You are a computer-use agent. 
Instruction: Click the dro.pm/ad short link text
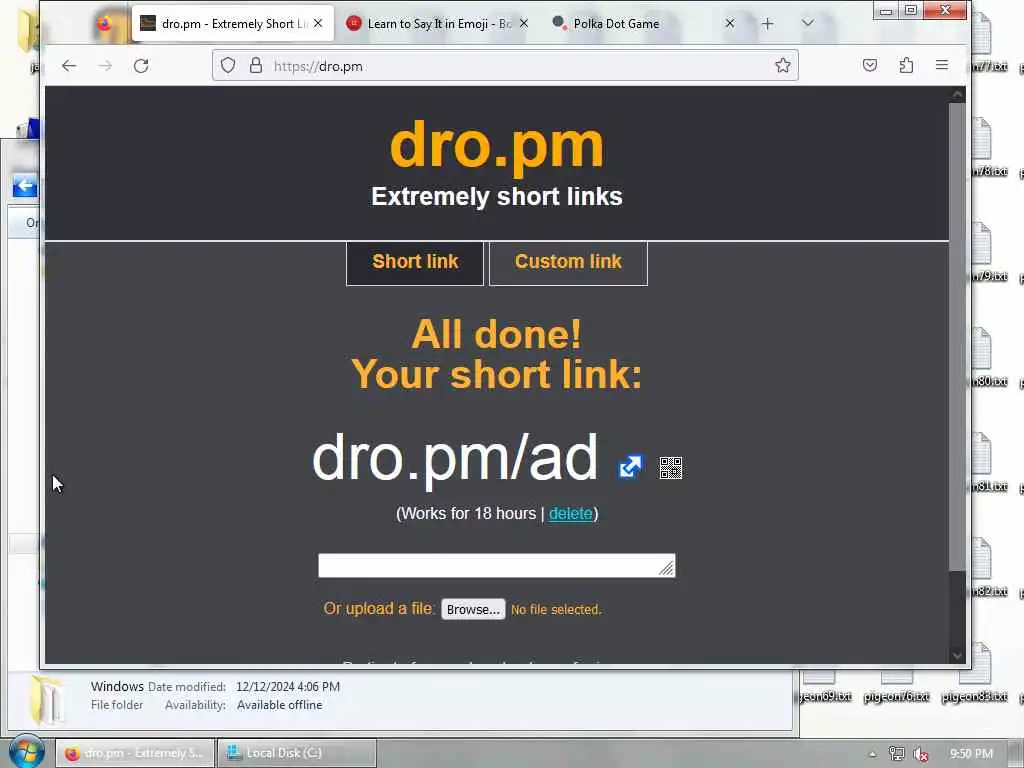pyautogui.click(x=455, y=458)
